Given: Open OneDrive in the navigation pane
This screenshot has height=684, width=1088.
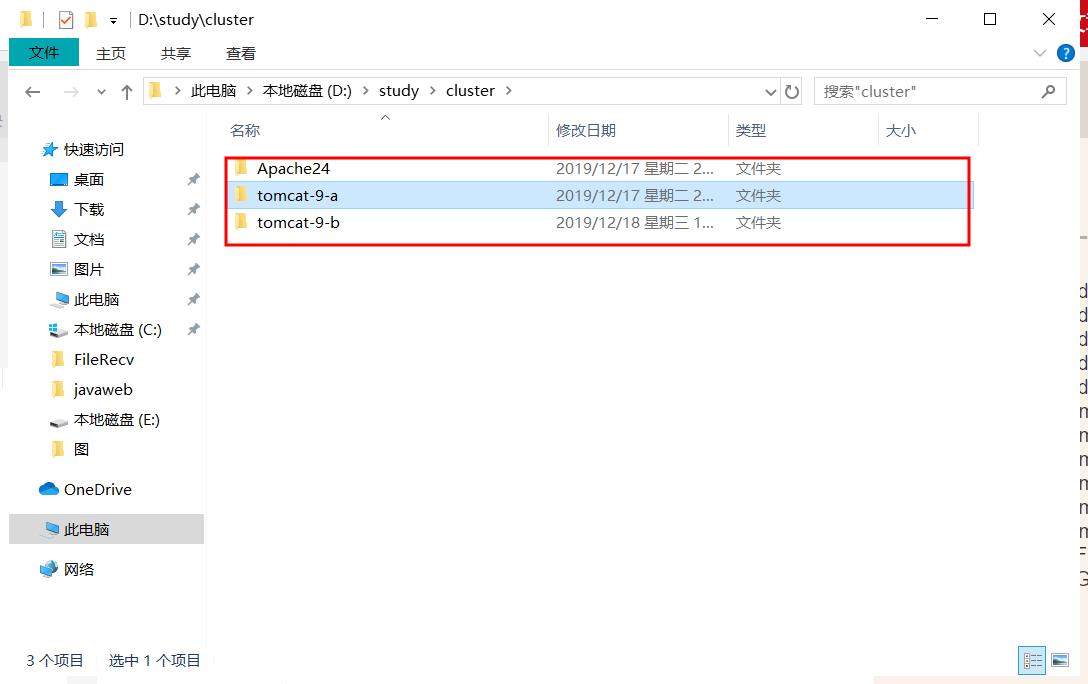Looking at the screenshot, I should (x=97, y=489).
